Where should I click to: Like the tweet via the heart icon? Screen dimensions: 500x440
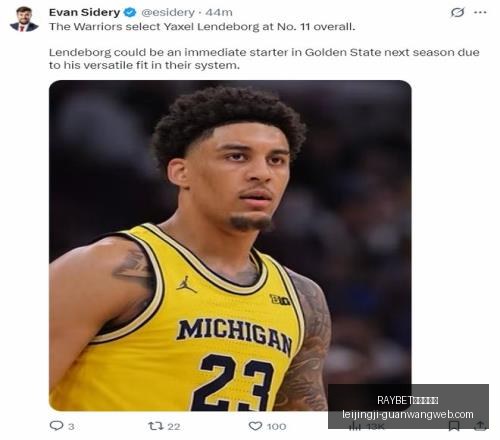click(x=255, y=426)
